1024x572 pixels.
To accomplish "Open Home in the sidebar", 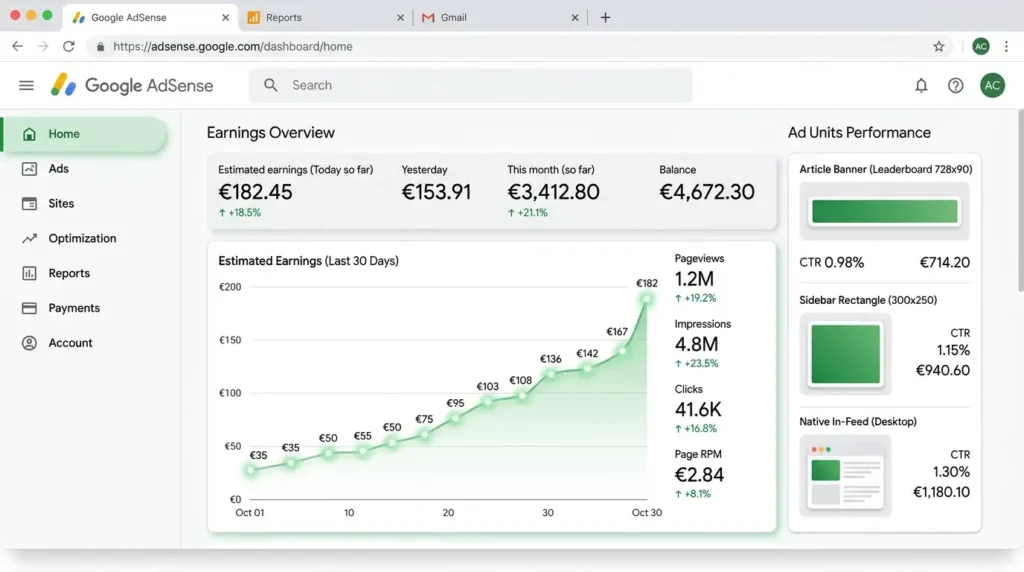I will 85,134.
